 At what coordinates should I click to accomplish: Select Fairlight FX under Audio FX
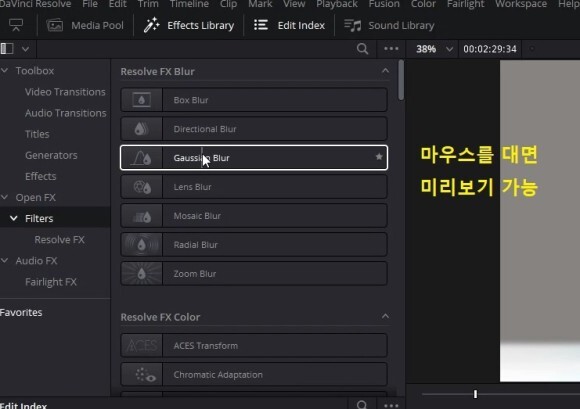(x=51, y=282)
